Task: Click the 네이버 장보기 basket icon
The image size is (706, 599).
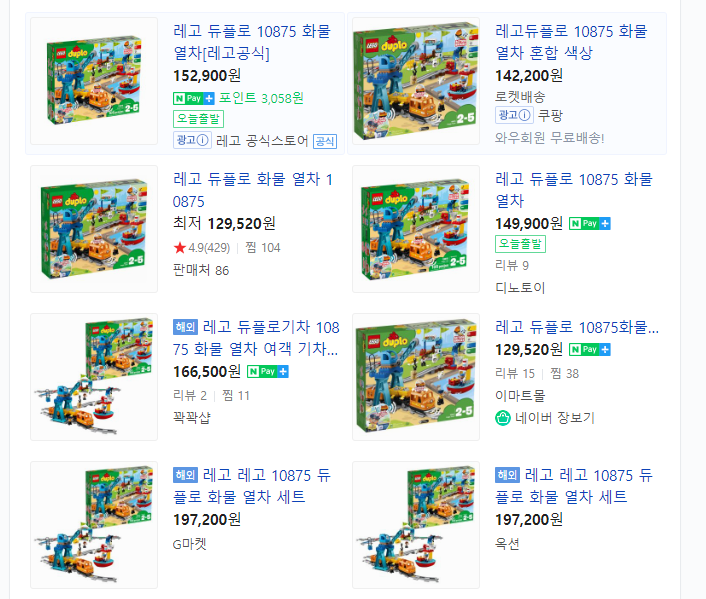Action: [502, 418]
